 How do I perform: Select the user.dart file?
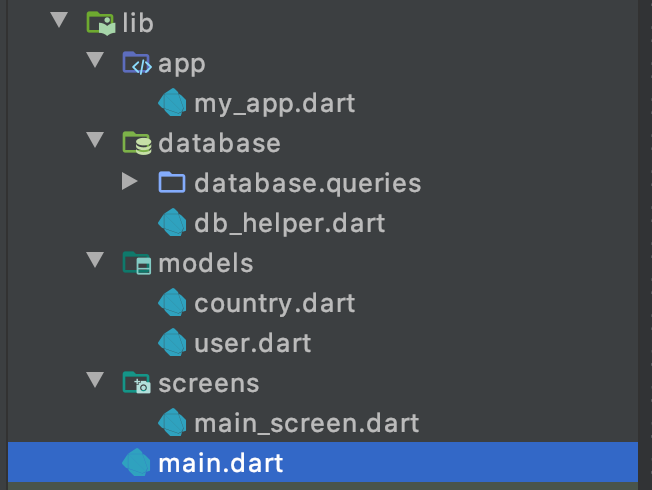[x=252, y=343]
